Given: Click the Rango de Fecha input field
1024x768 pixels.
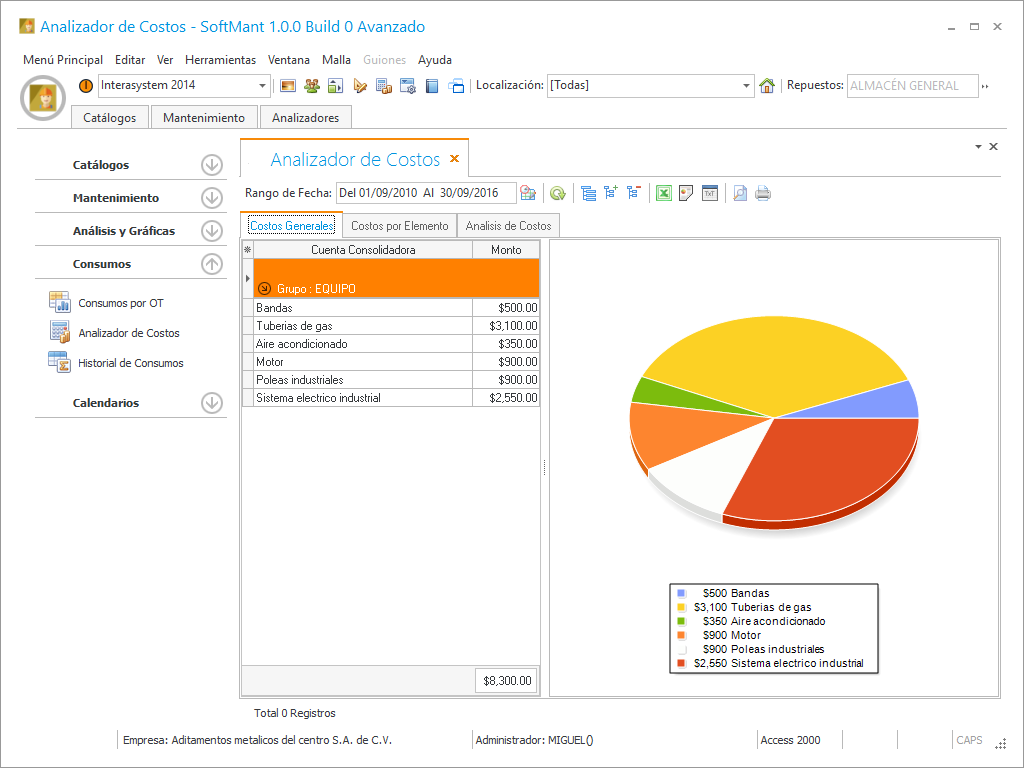Looking at the screenshot, I should tap(425, 193).
